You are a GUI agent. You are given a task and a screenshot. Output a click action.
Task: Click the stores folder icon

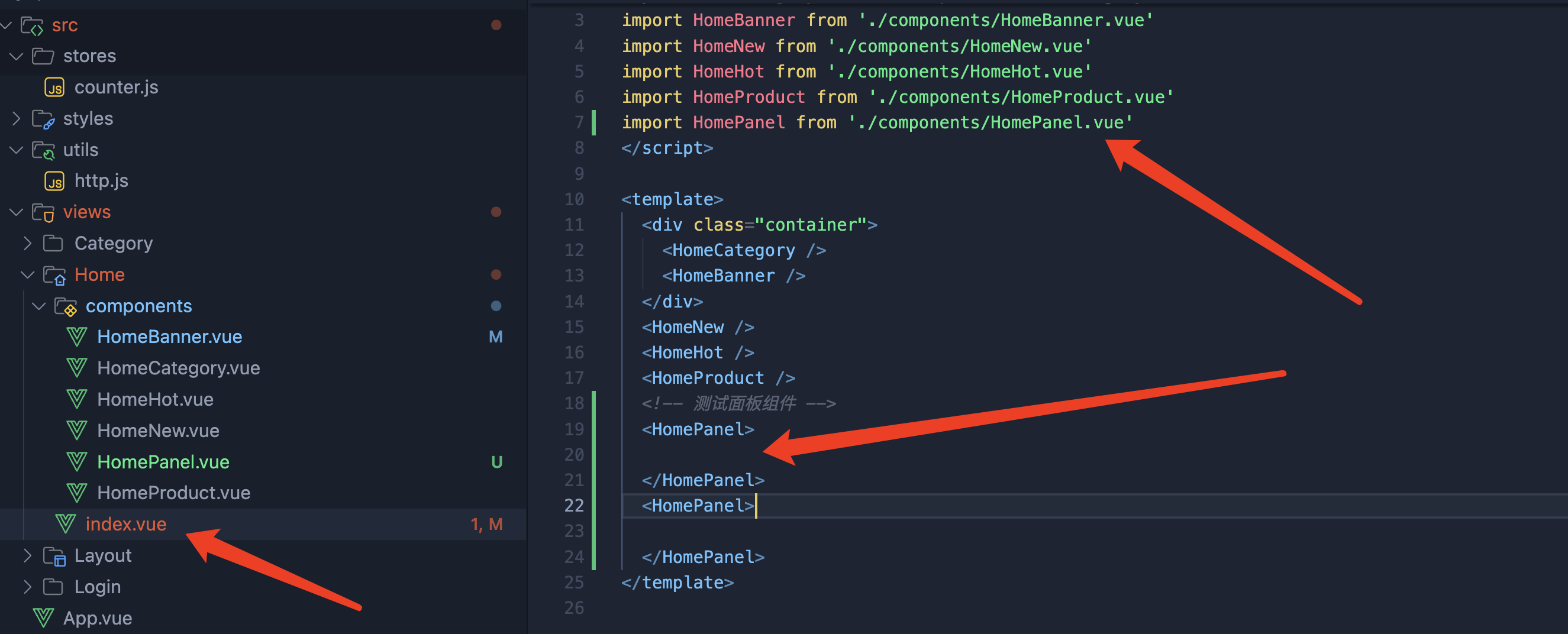[x=43, y=56]
